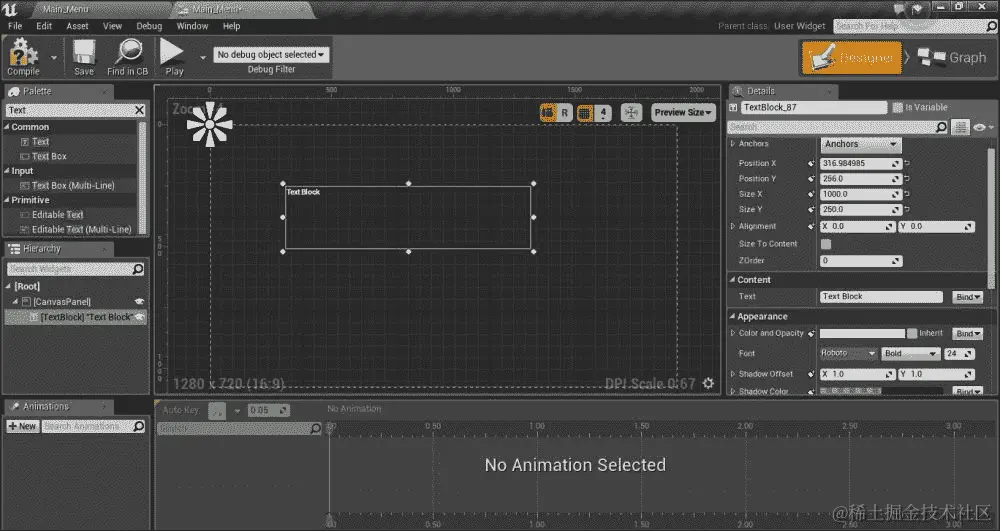The image size is (1000, 531).
Task: Switch to the Graph mode
Action: pyautogui.click(x=953, y=58)
